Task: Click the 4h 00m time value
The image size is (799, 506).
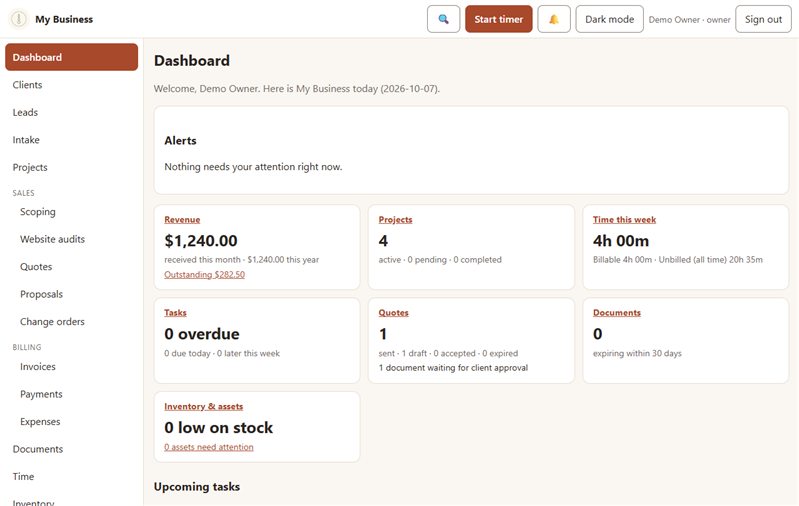Action: [x=621, y=241]
